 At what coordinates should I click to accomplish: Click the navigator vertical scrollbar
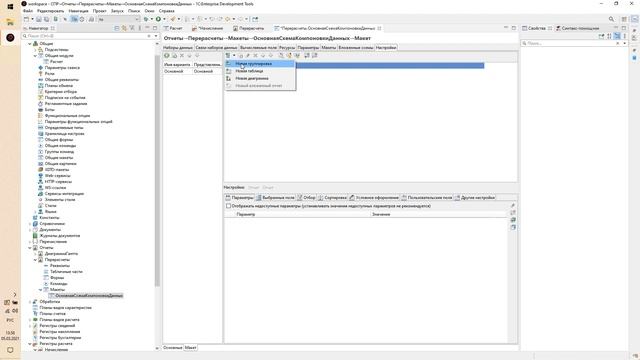pos(157,171)
